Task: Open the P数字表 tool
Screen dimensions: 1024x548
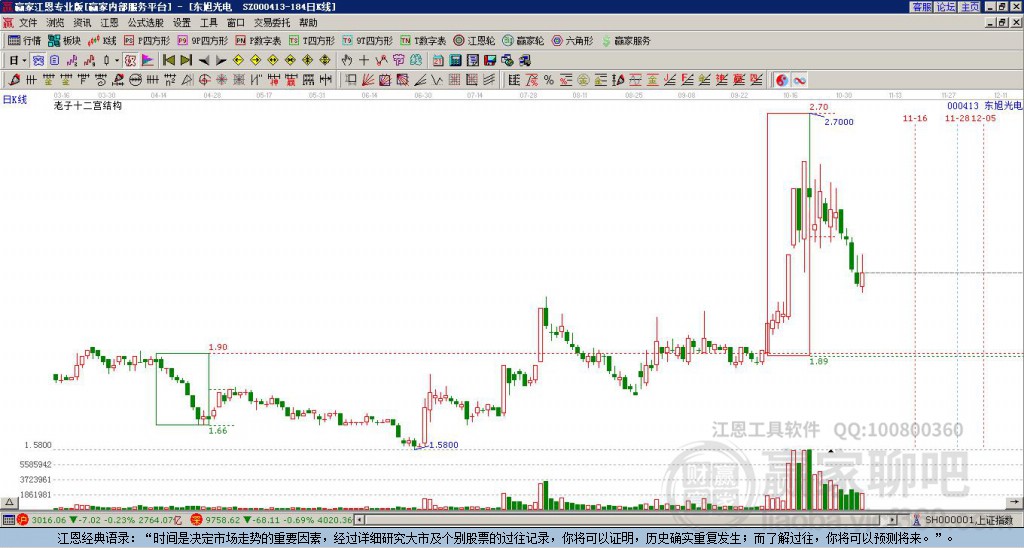Action: point(258,40)
